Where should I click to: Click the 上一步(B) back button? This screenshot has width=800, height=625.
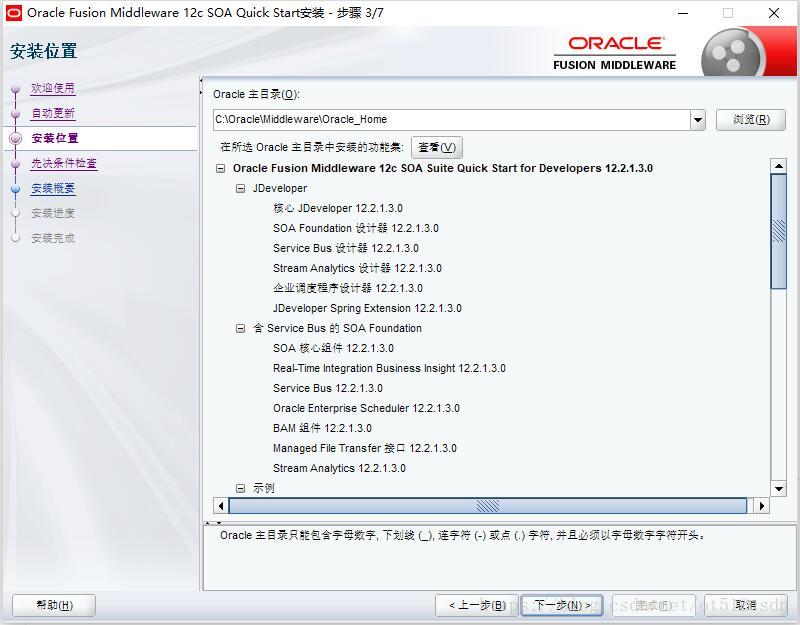[477, 606]
